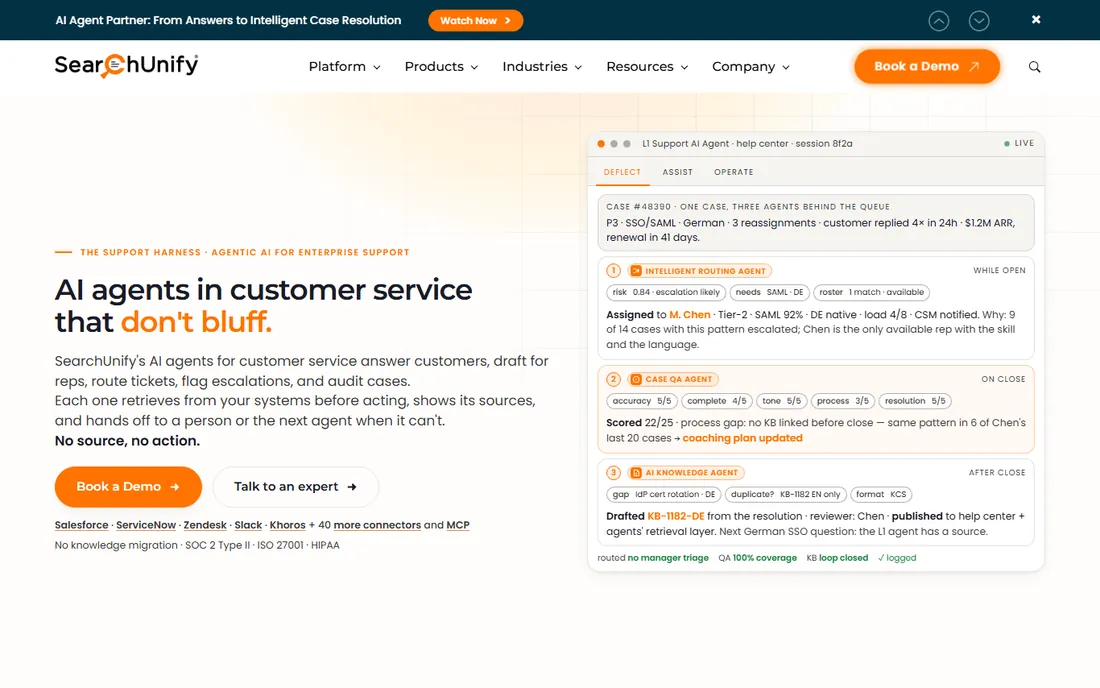Screen dimensions: 1100x688
Task: Click the banner down arrow circle icon
Action: [979, 21]
